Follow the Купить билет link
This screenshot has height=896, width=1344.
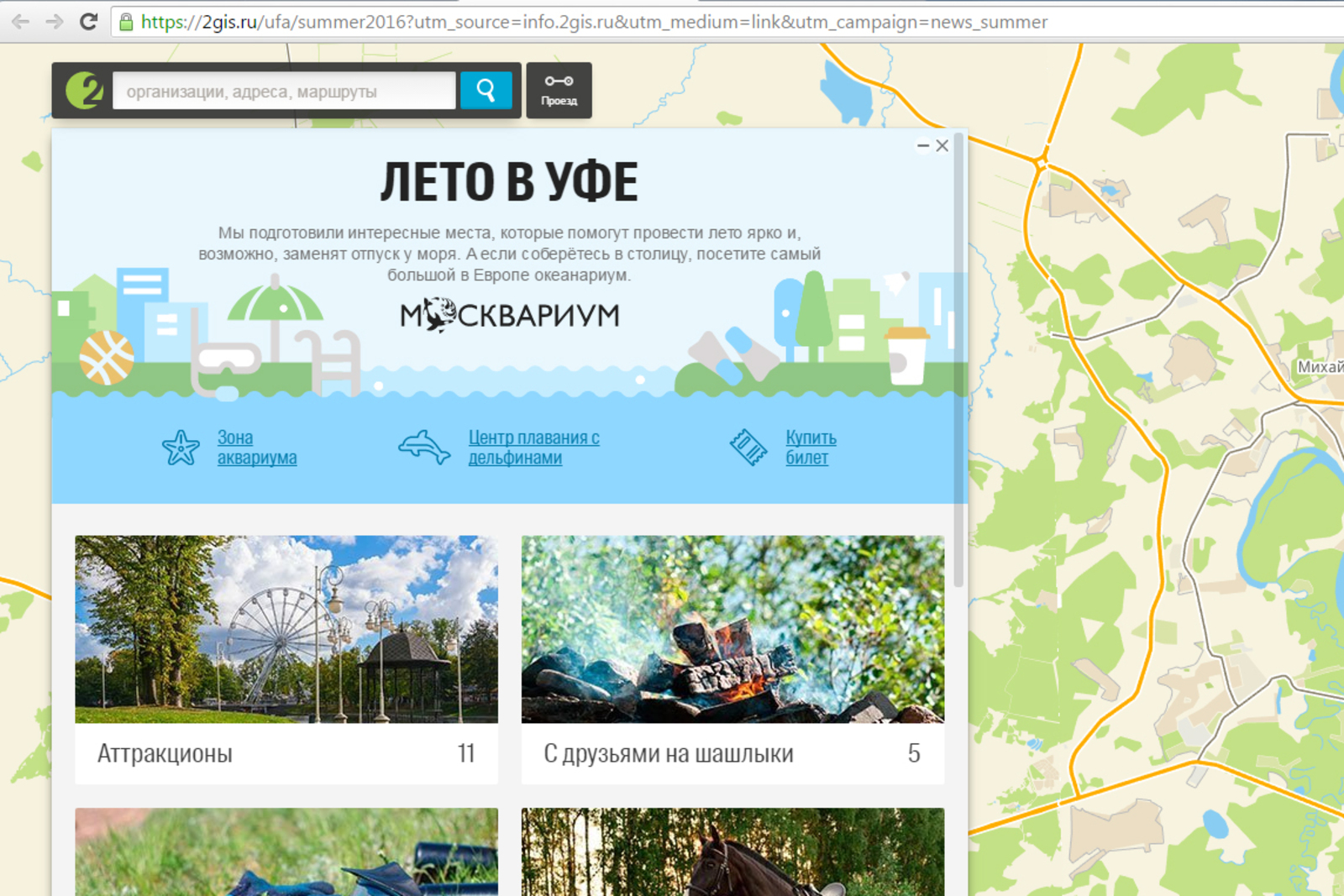811,448
